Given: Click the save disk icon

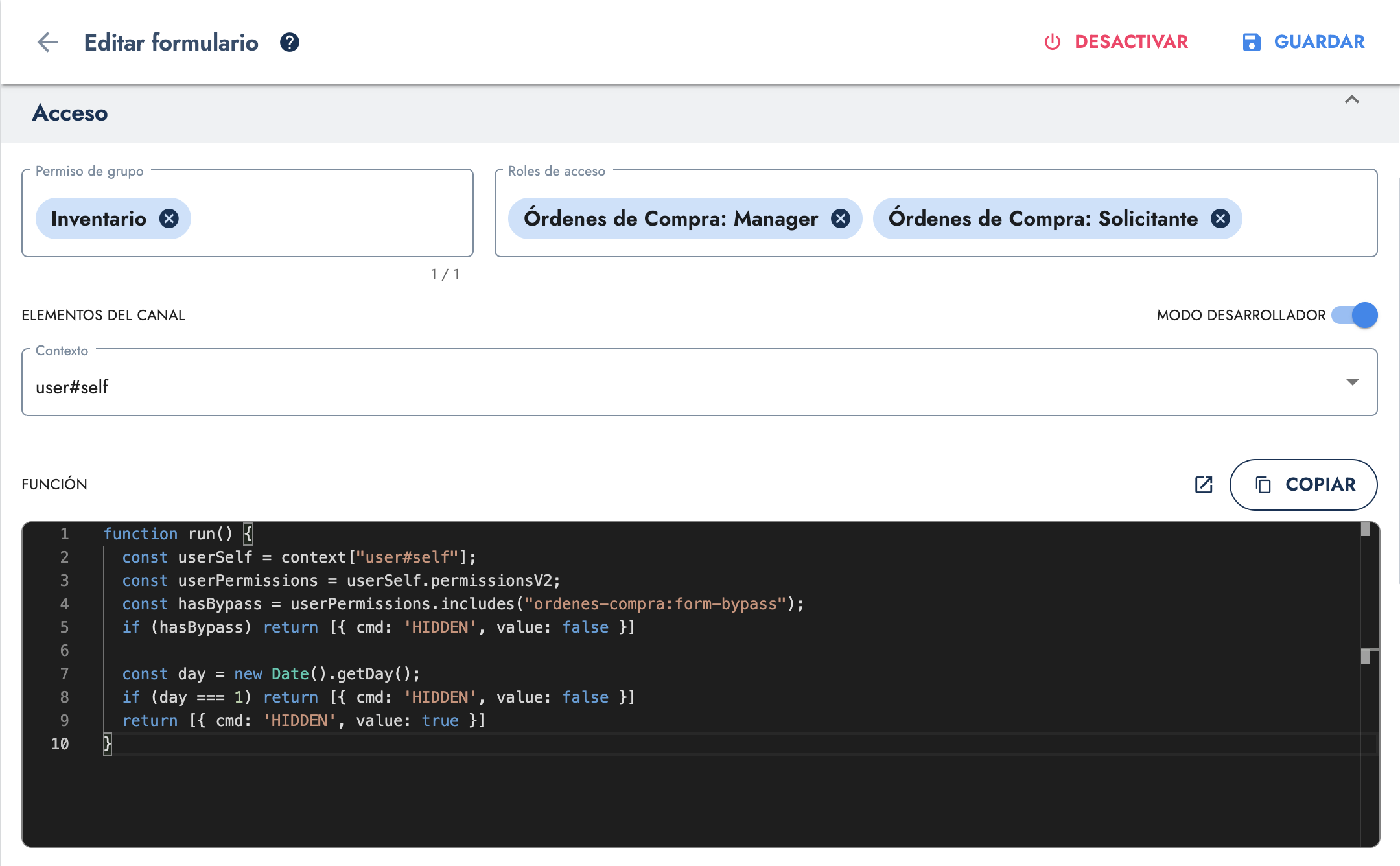Looking at the screenshot, I should coord(1251,42).
